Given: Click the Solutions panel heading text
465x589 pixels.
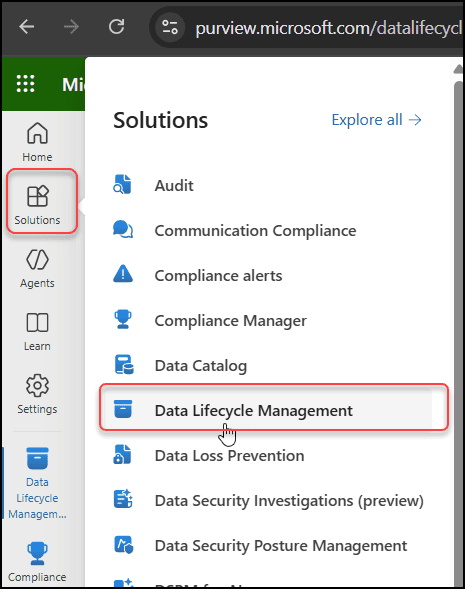Looking at the screenshot, I should tap(160, 120).
